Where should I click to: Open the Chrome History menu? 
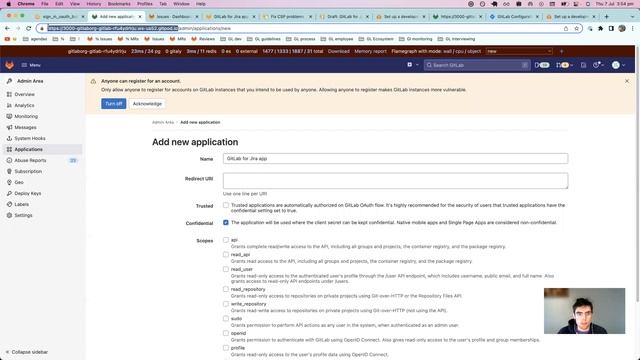93,4
